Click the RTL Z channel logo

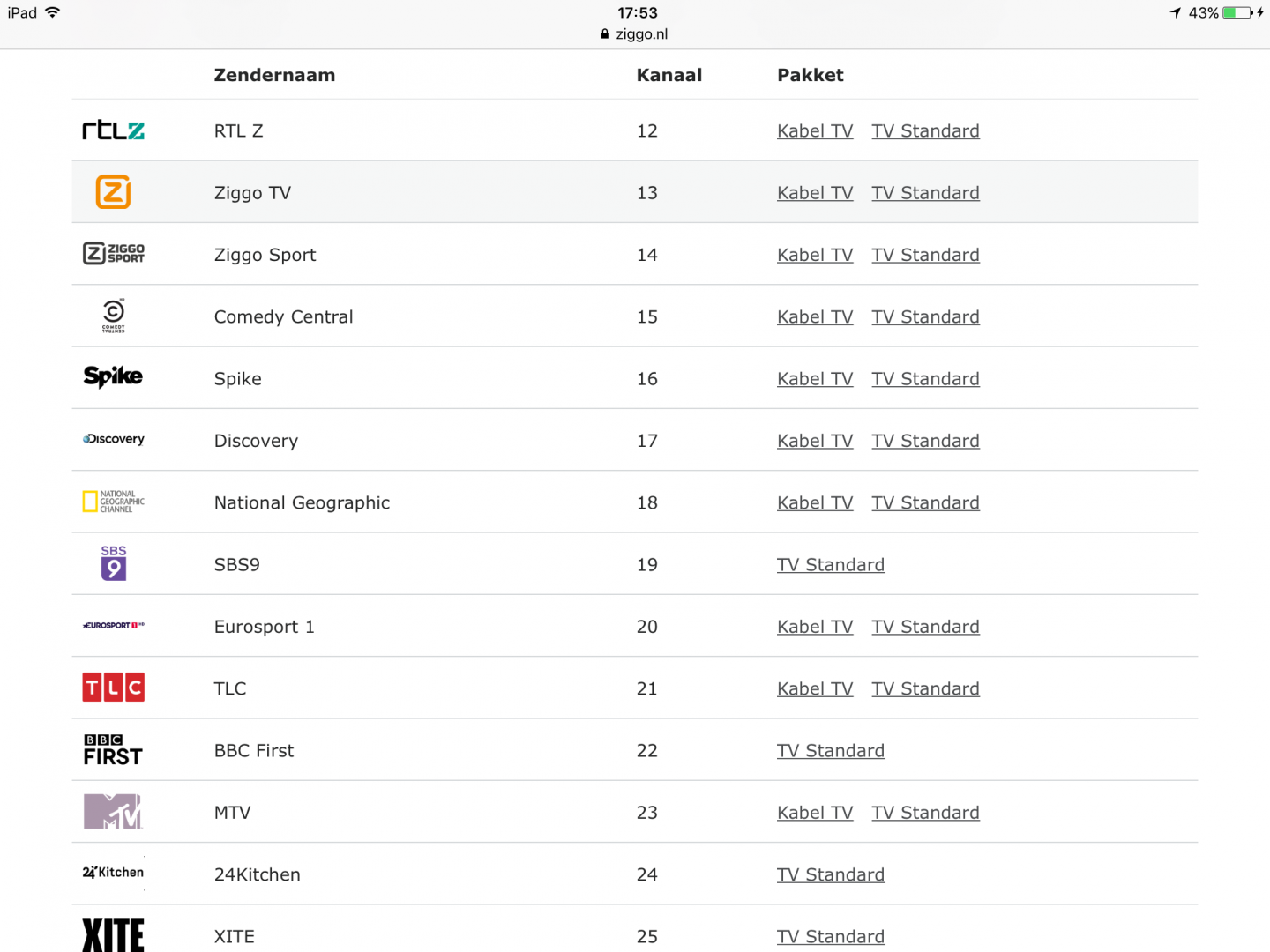pyautogui.click(x=113, y=130)
